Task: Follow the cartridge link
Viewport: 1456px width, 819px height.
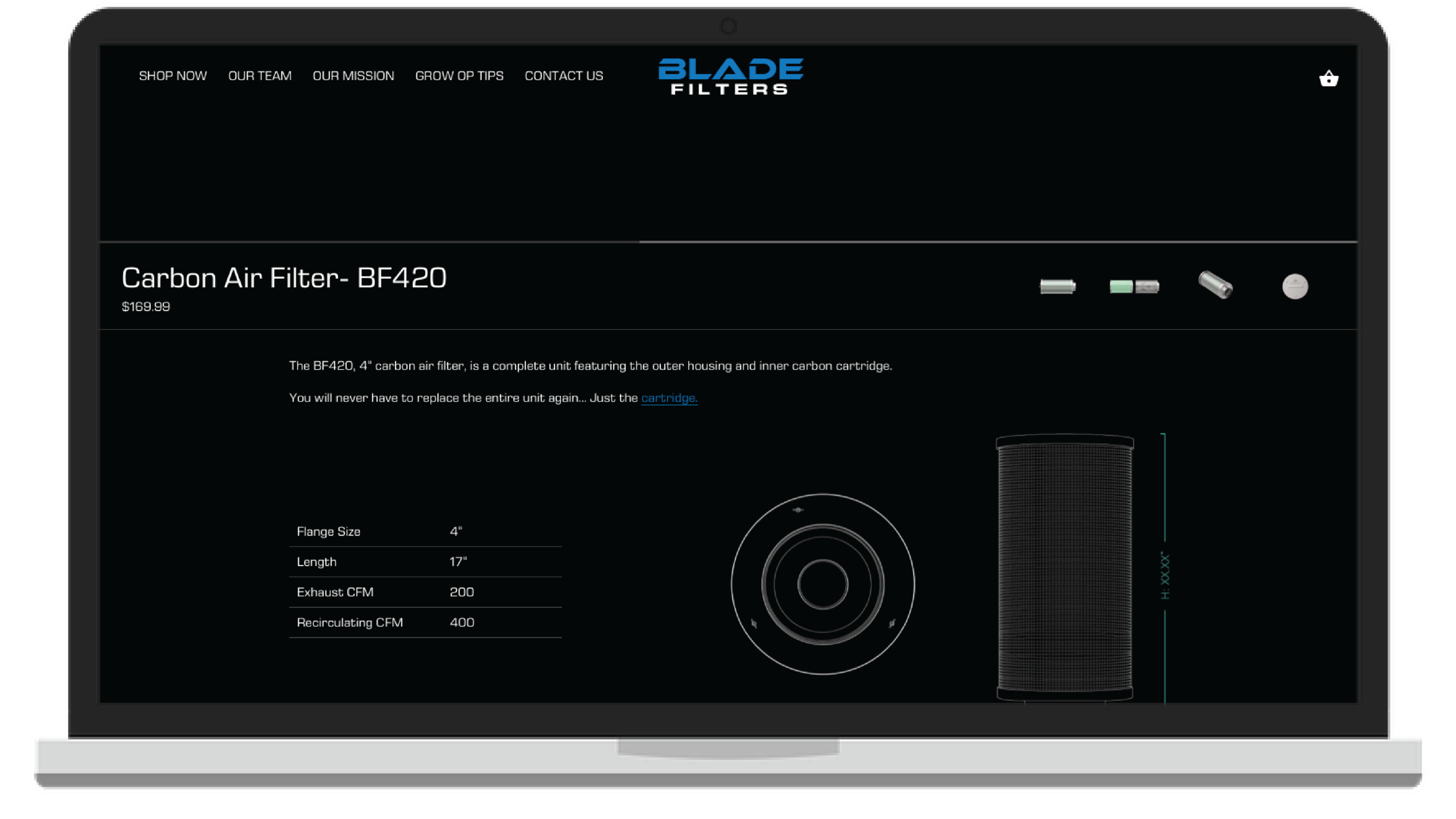Action: [669, 398]
